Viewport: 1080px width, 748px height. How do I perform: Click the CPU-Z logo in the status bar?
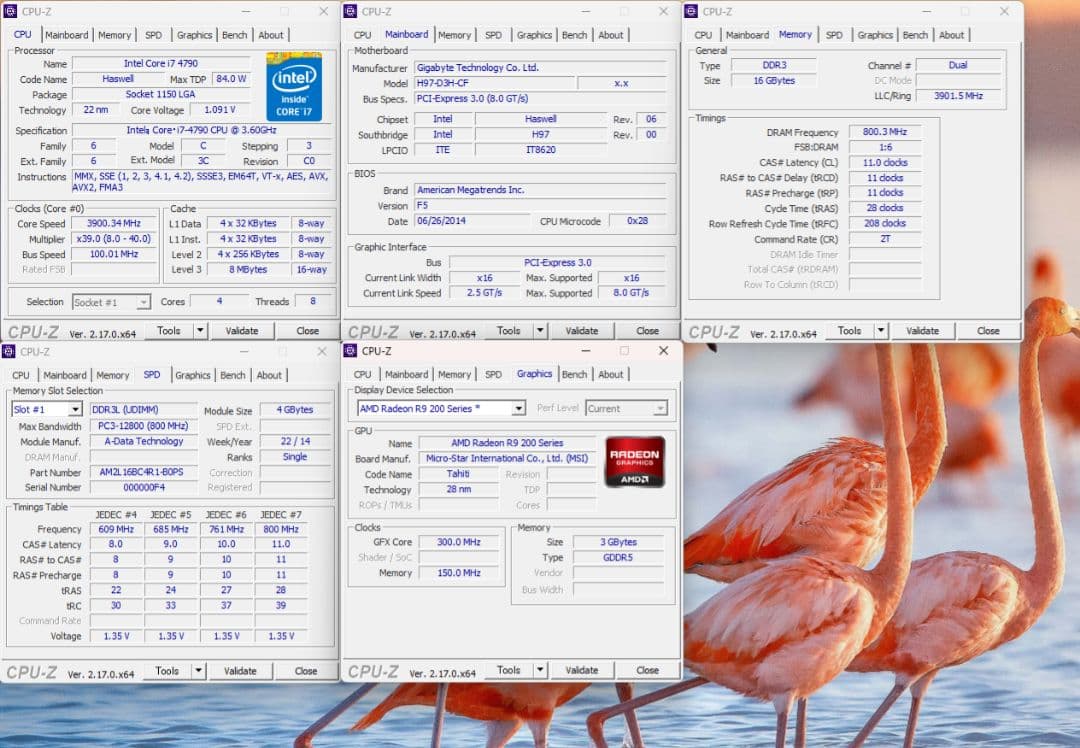coord(32,330)
